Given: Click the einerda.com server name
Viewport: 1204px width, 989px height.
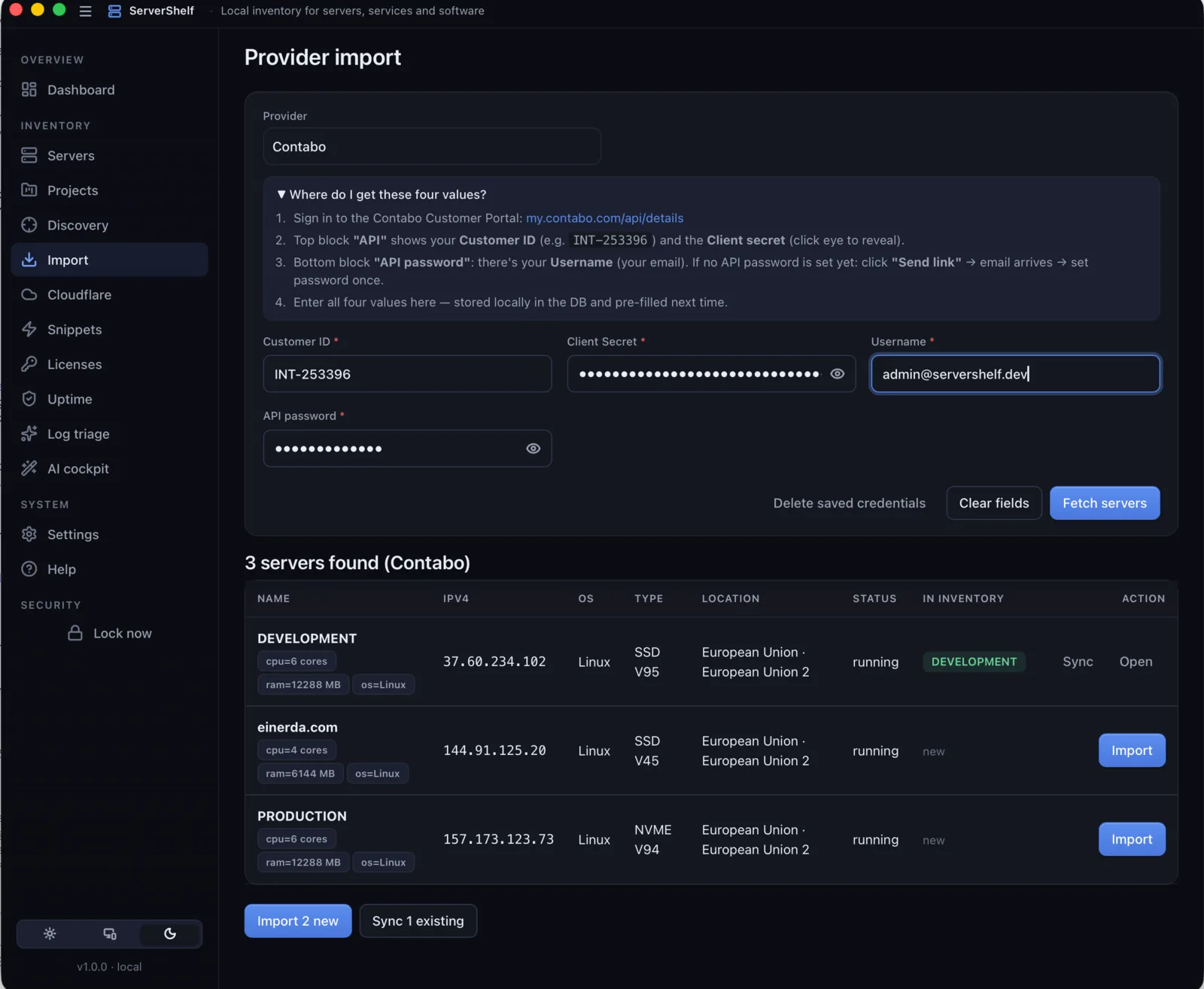Looking at the screenshot, I should (x=297, y=727).
